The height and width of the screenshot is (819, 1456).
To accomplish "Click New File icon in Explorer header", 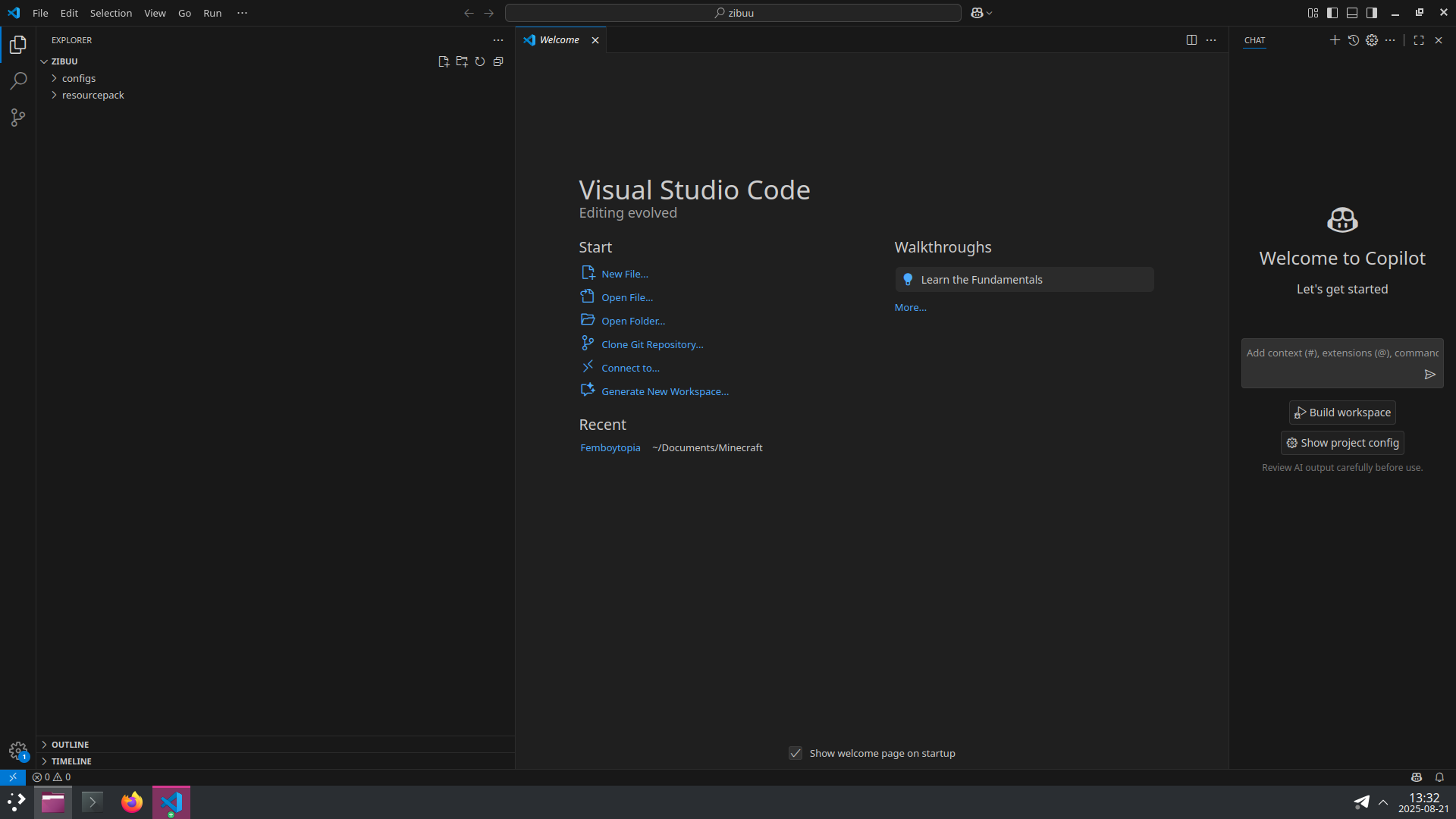I will (x=444, y=61).
